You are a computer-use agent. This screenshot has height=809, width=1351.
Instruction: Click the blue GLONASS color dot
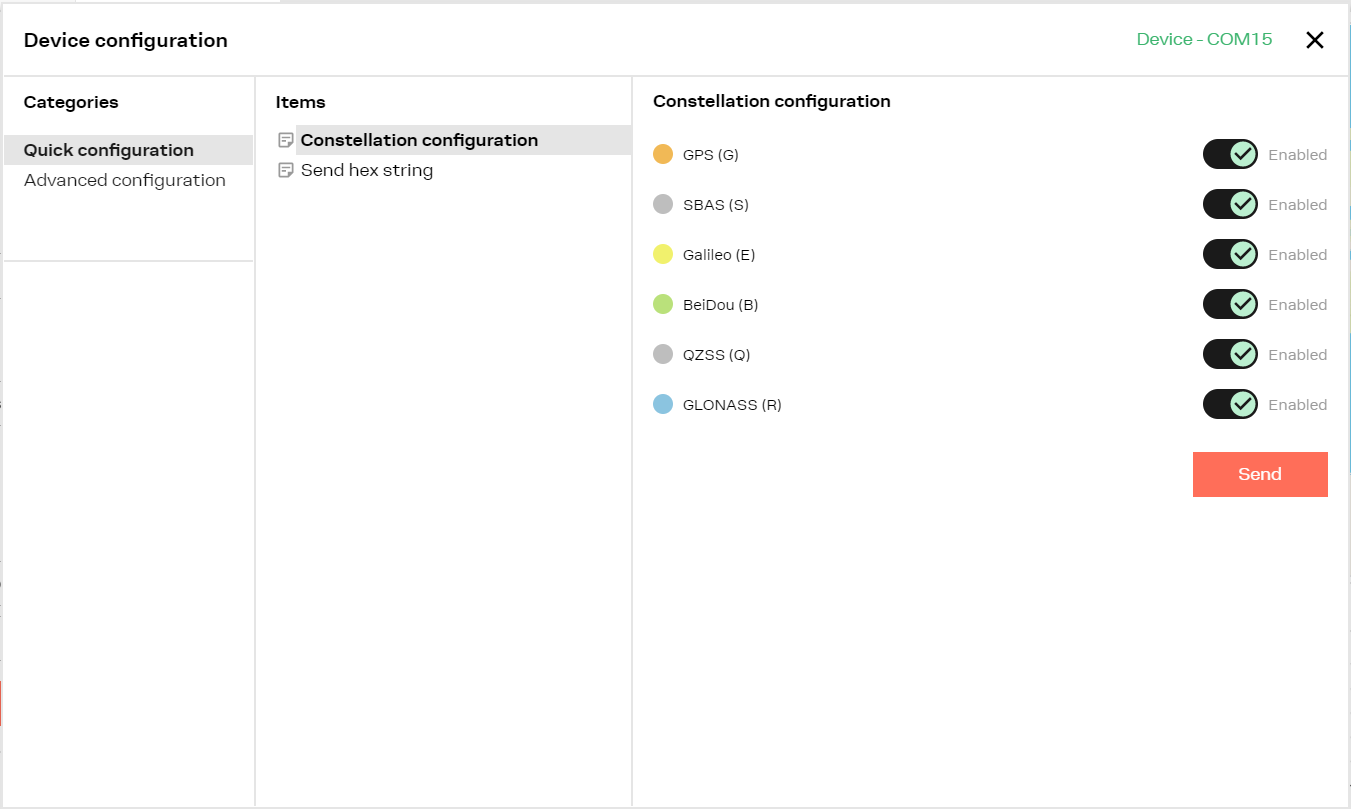(x=663, y=404)
